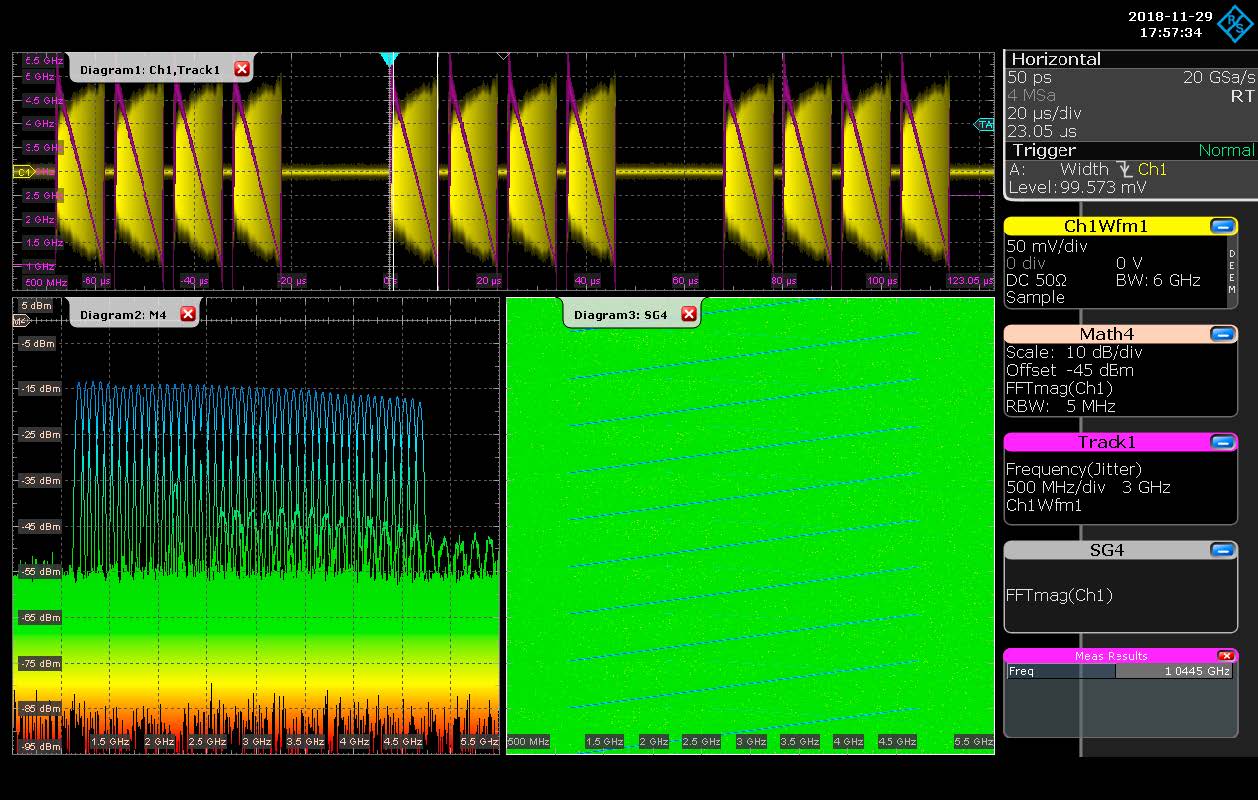Collapse the SG4 signal box

pos(1222,550)
